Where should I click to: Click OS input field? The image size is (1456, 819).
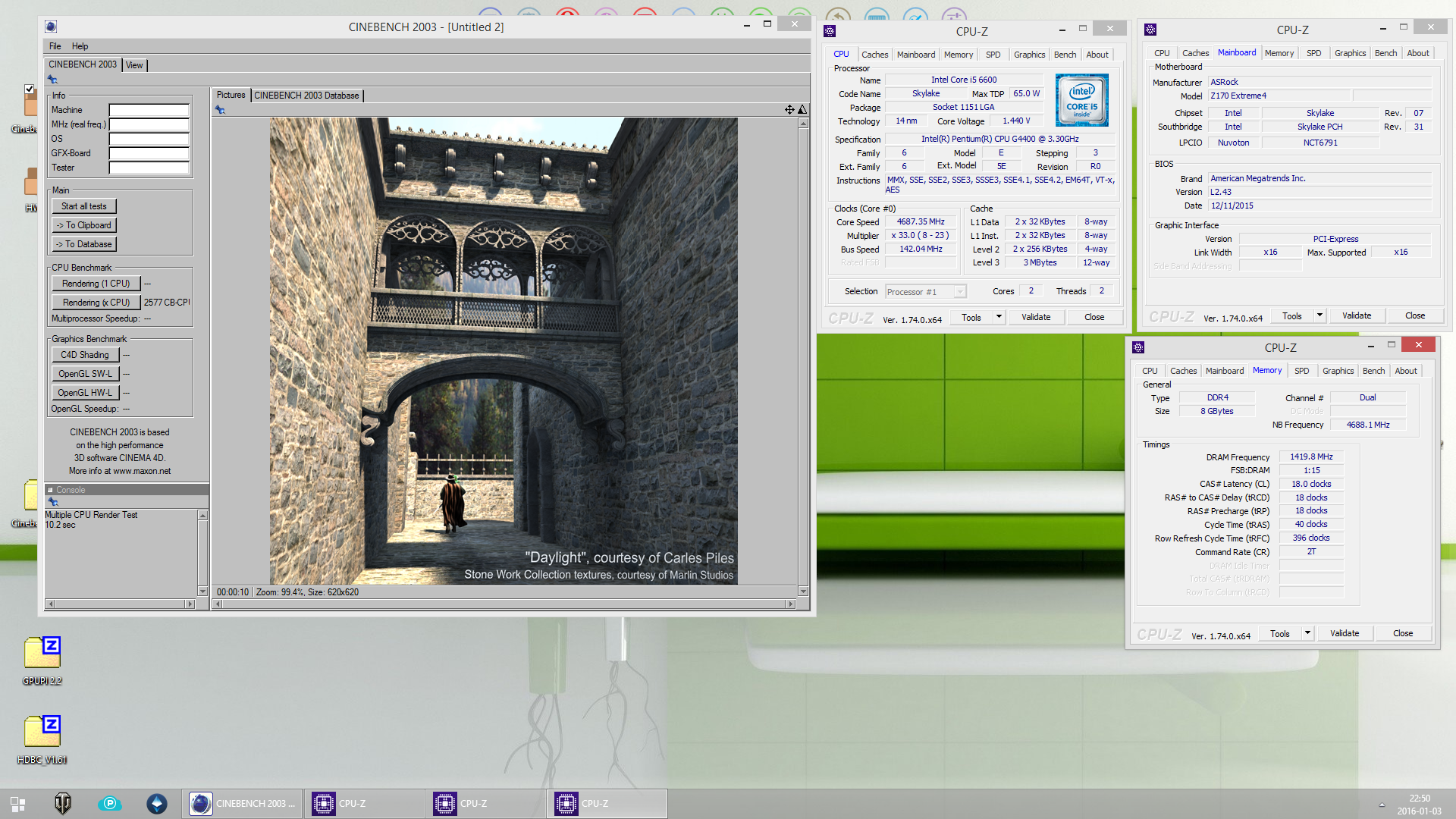[149, 139]
